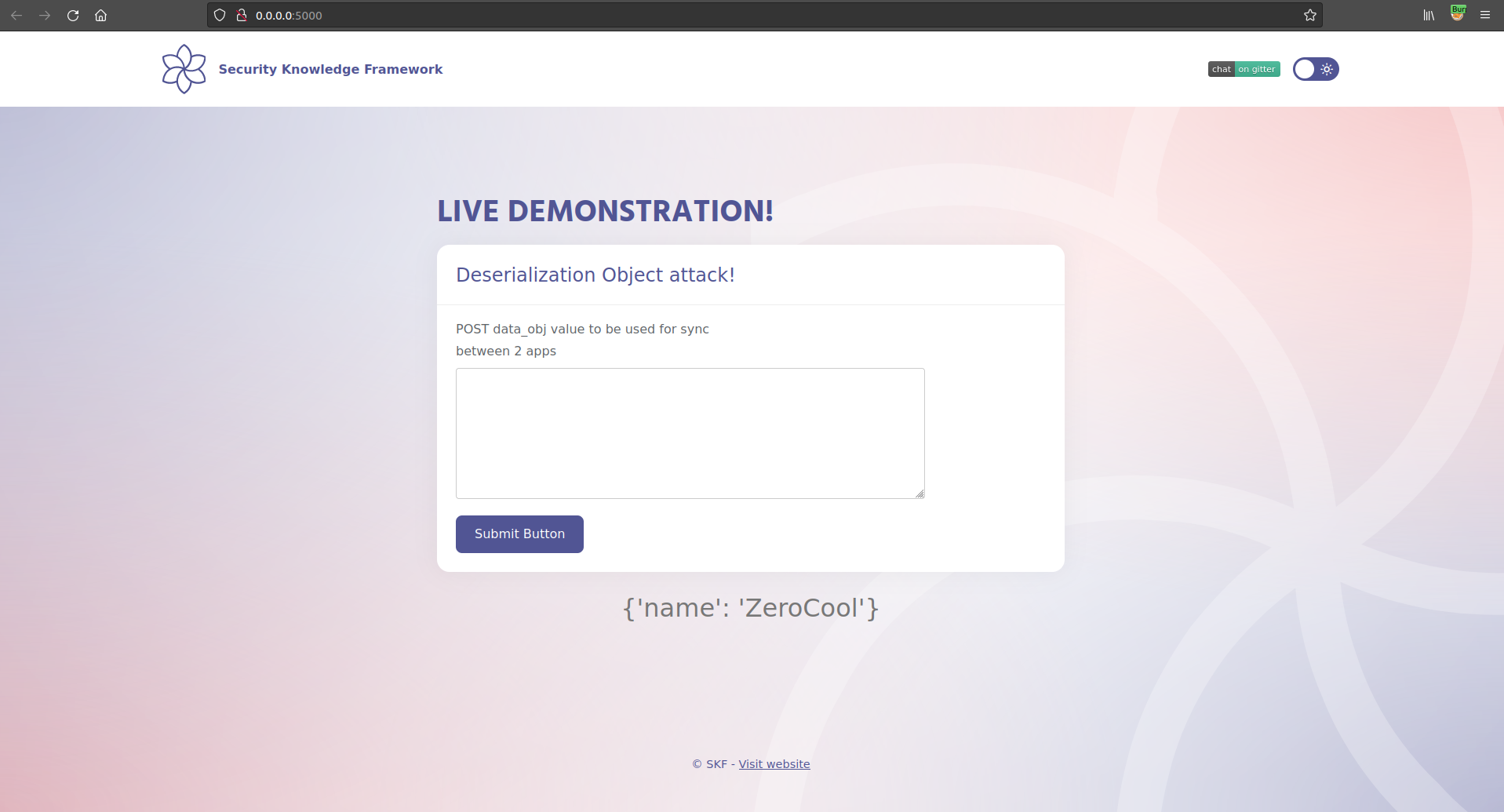Show site security info padlock
1504x812 pixels.
point(242,15)
